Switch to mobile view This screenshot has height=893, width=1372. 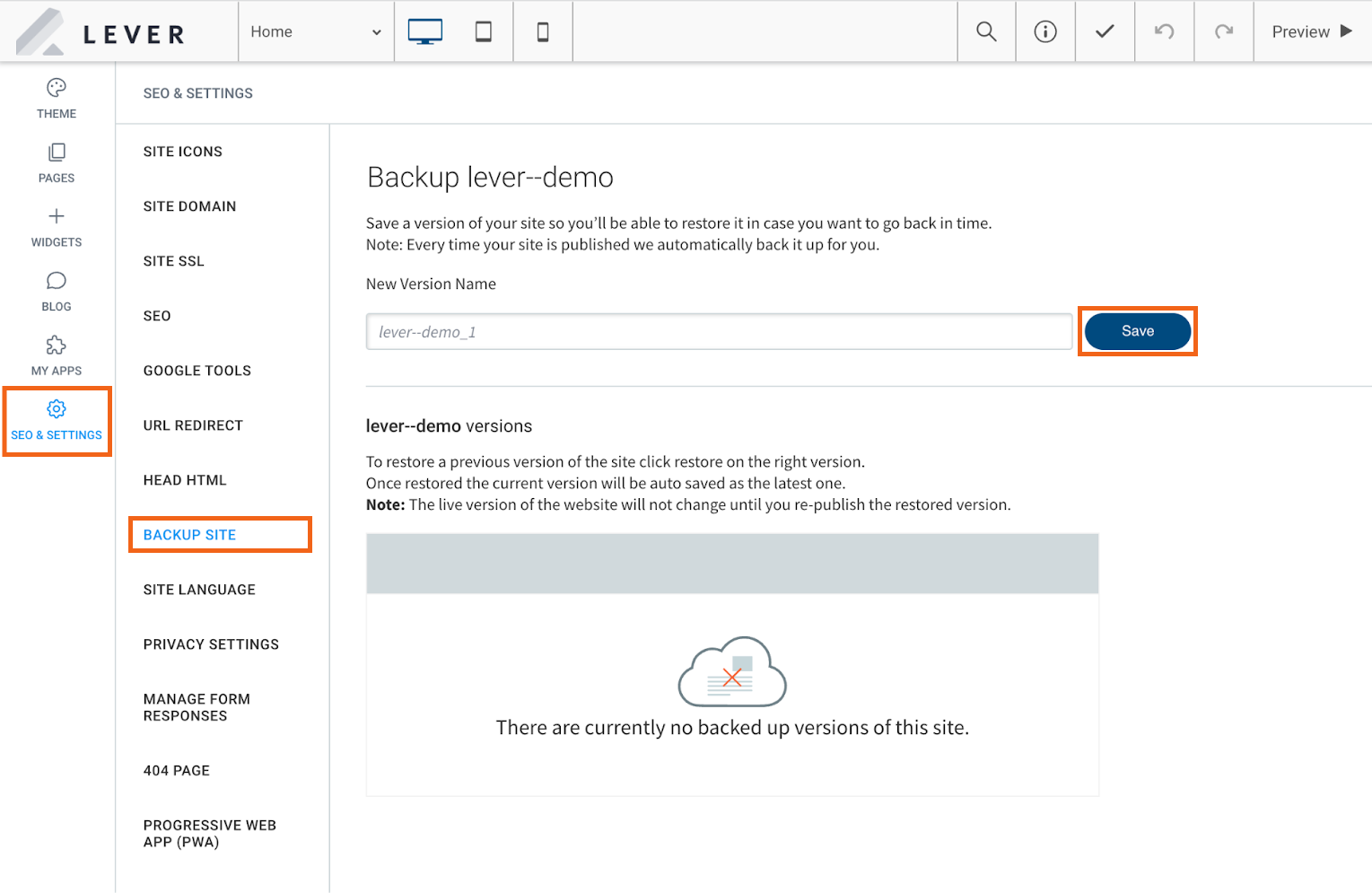pyautogui.click(x=543, y=31)
